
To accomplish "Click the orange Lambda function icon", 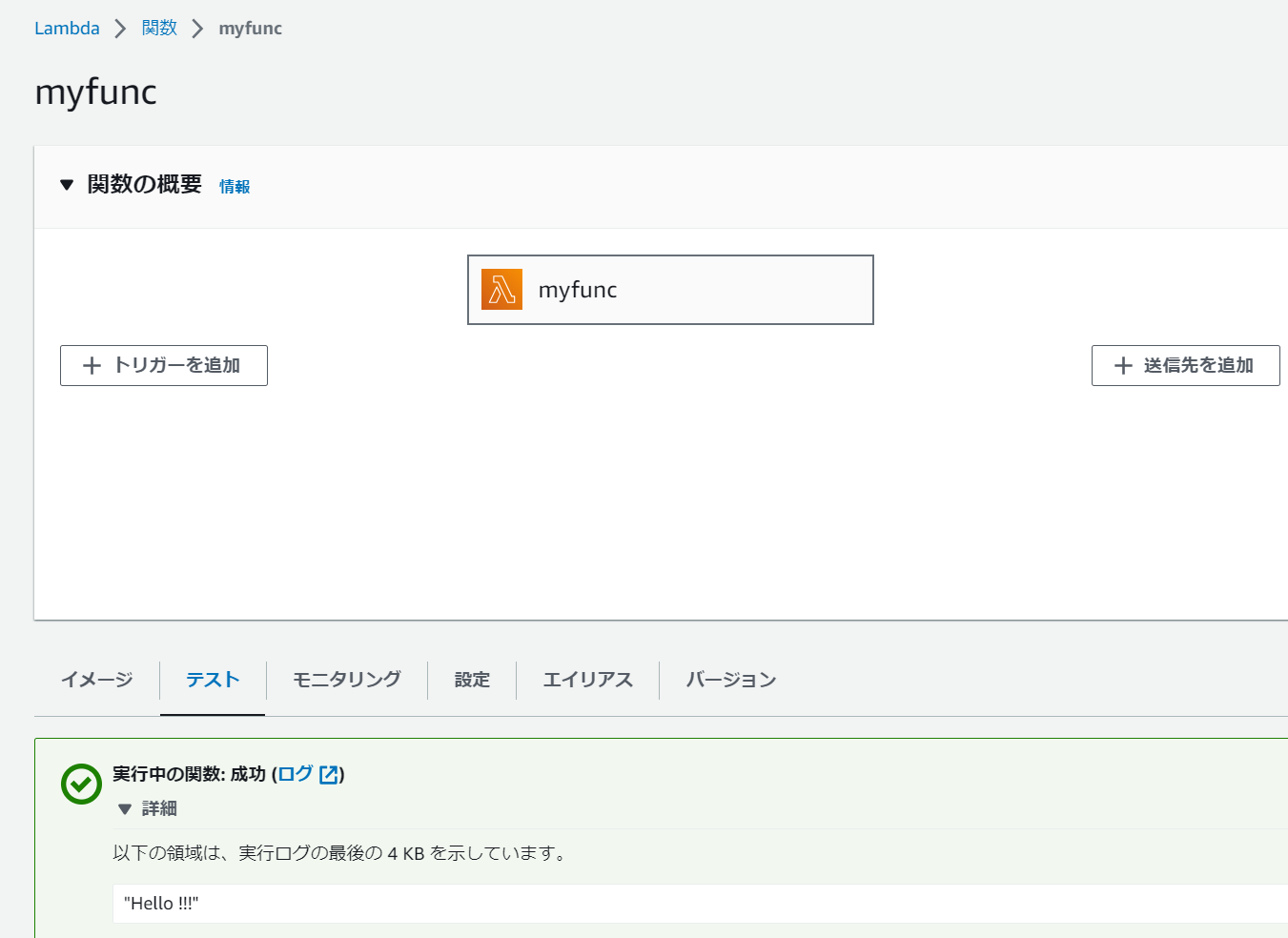I will (501, 290).
